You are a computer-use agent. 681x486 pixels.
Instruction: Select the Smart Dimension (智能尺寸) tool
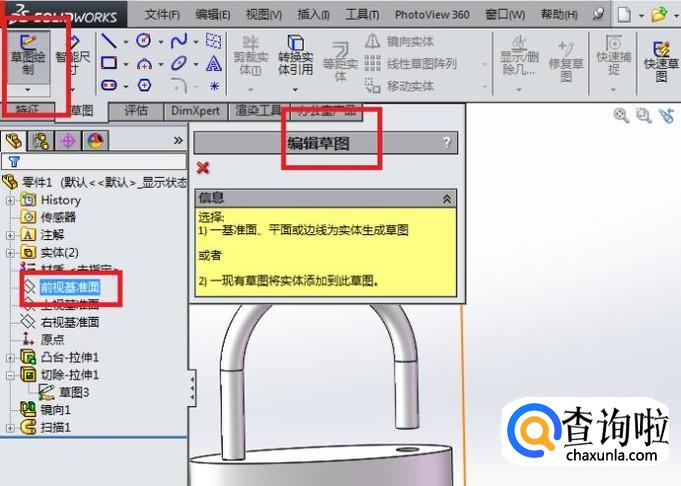coord(73,56)
